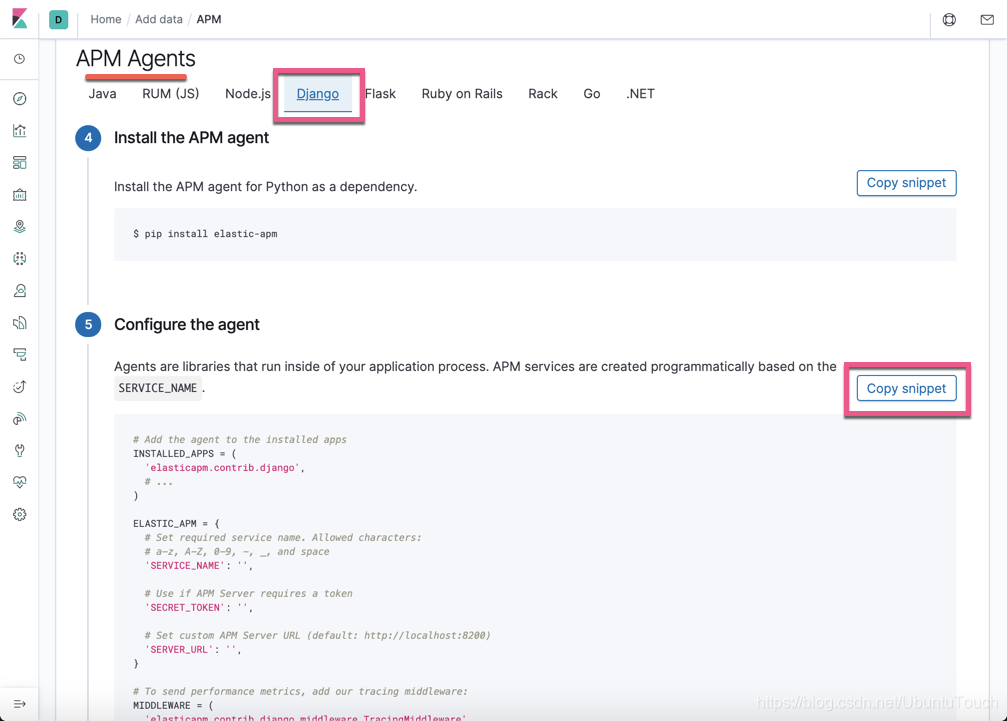1007x721 pixels.
Task: Click the Configure the agent heading
Action: [187, 324]
